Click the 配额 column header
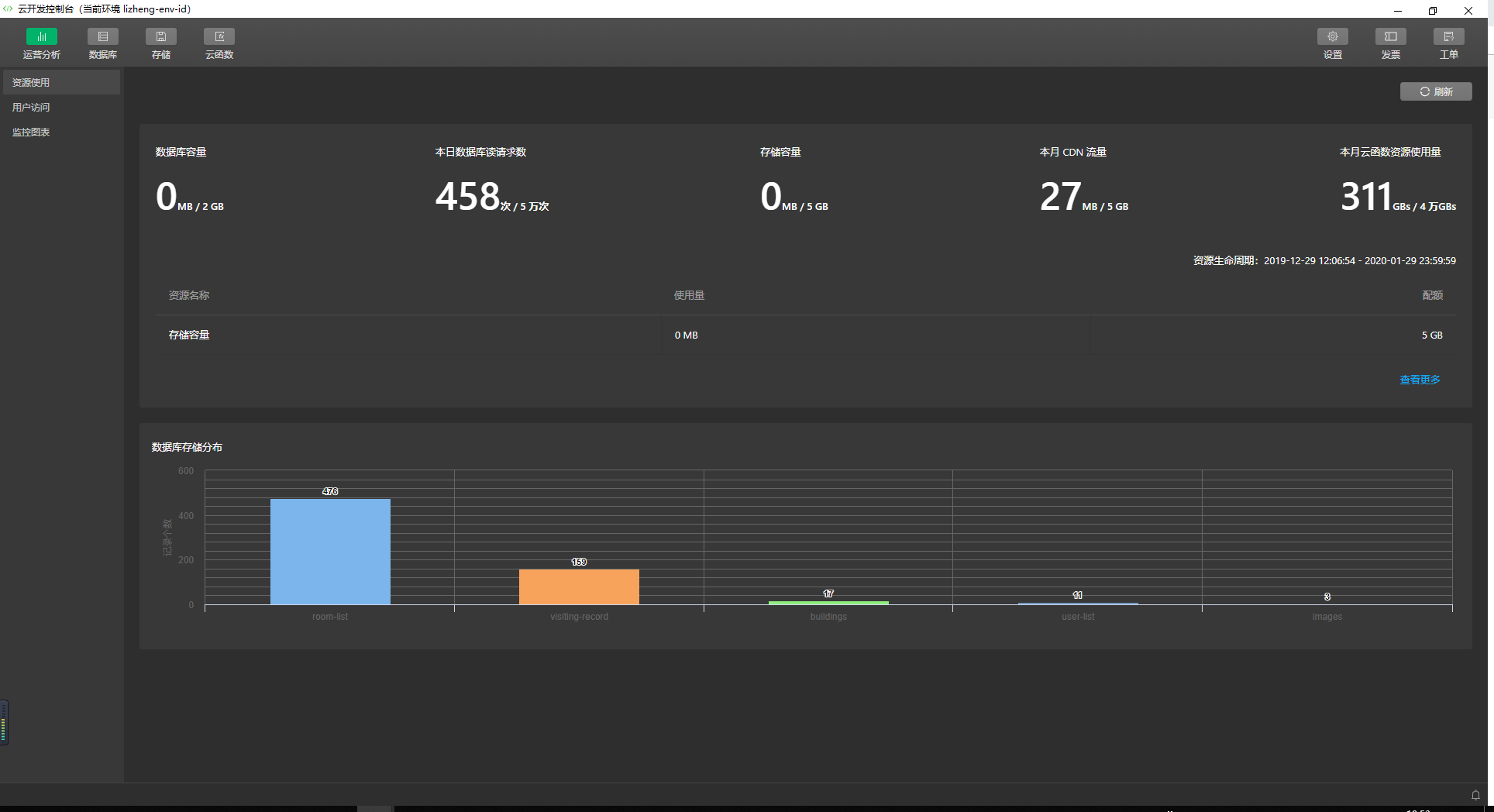The height and width of the screenshot is (812, 1494). pyautogui.click(x=1433, y=295)
